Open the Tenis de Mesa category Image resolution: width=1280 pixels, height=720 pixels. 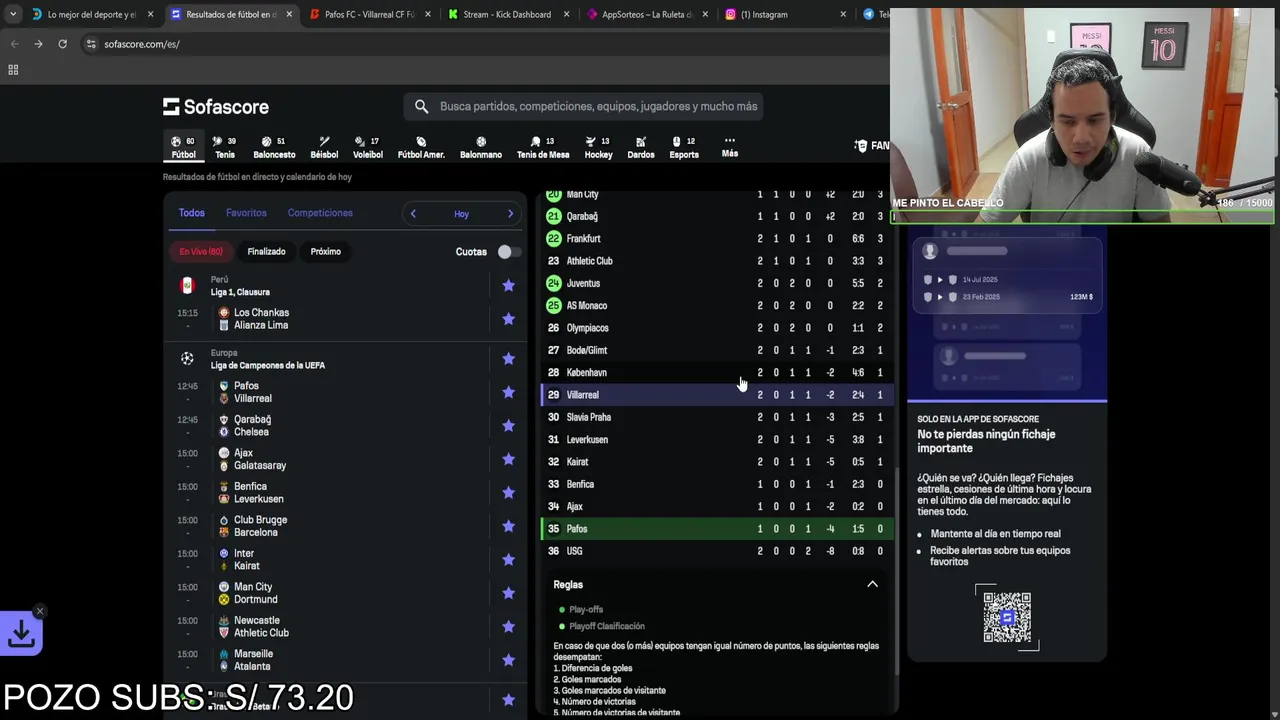point(543,147)
